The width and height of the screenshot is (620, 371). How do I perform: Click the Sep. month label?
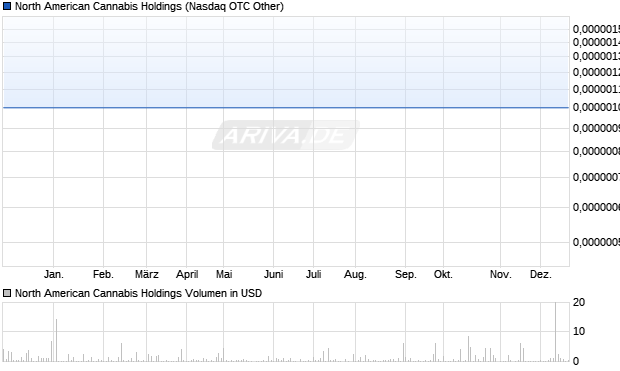coord(406,274)
